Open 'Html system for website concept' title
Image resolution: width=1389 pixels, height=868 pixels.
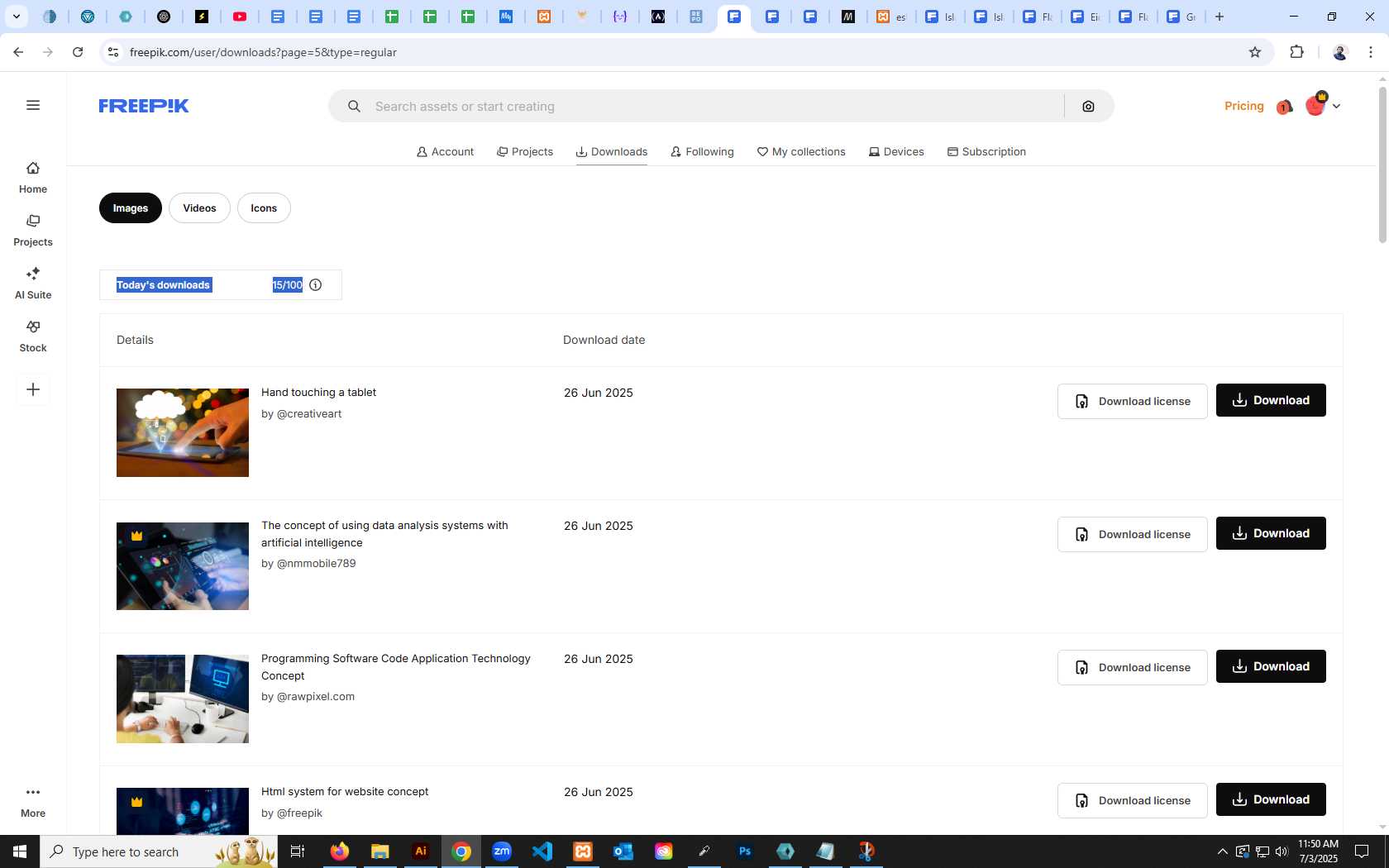pos(345,792)
